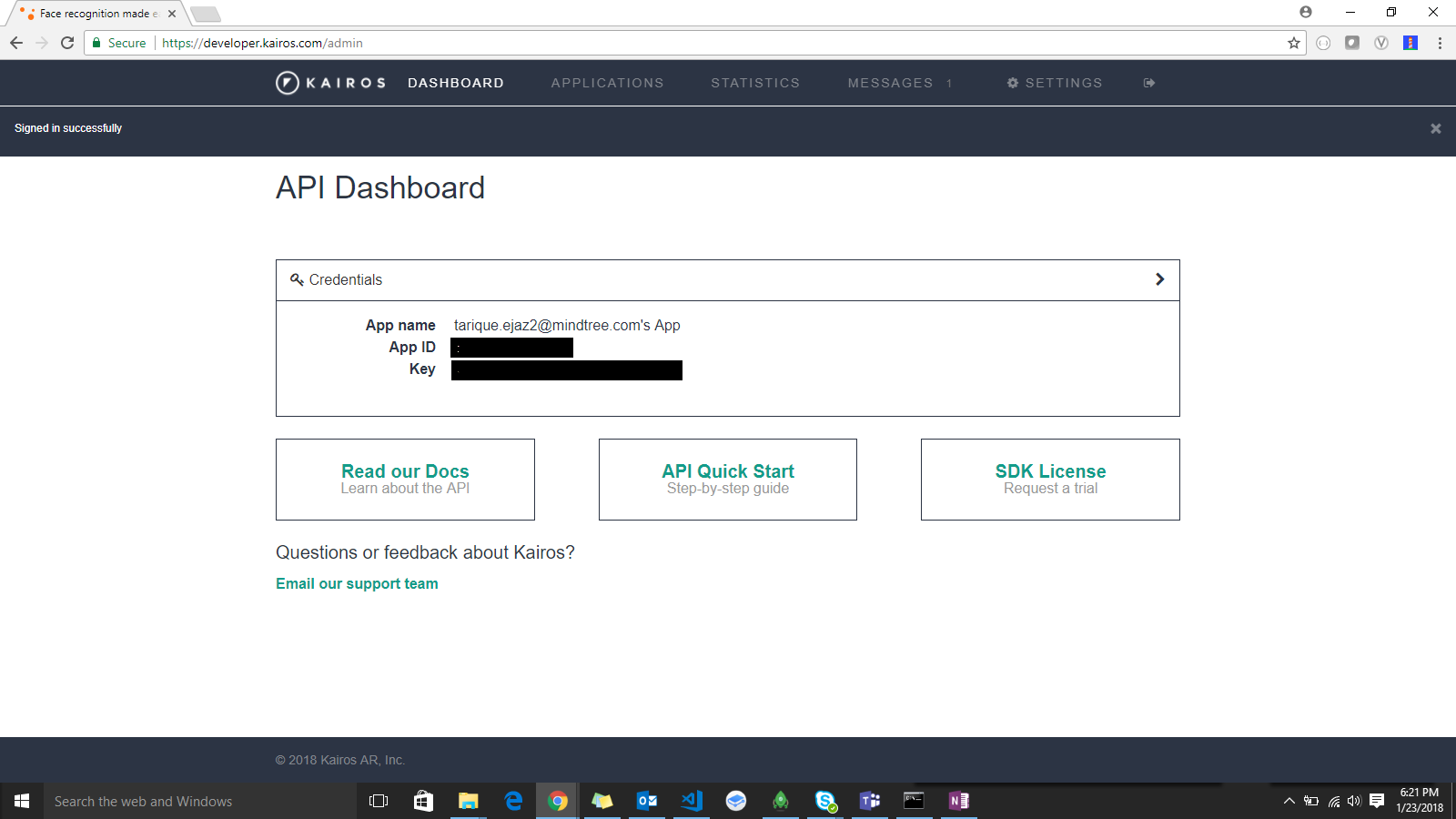Screen dimensions: 1456x819
Task: Click the gray square extension icon
Action: [1352, 43]
